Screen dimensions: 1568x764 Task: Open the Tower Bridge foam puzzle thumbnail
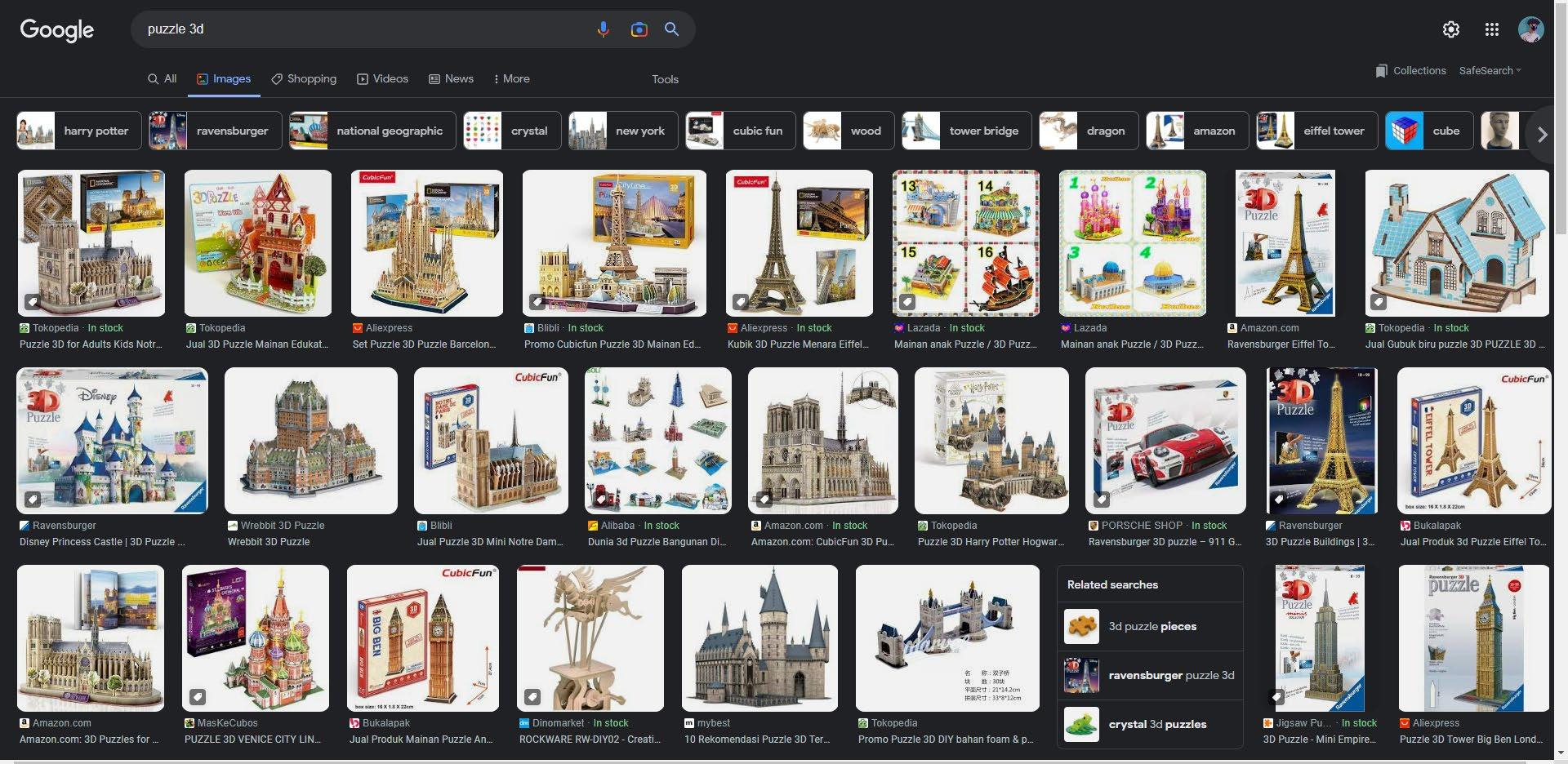click(947, 638)
